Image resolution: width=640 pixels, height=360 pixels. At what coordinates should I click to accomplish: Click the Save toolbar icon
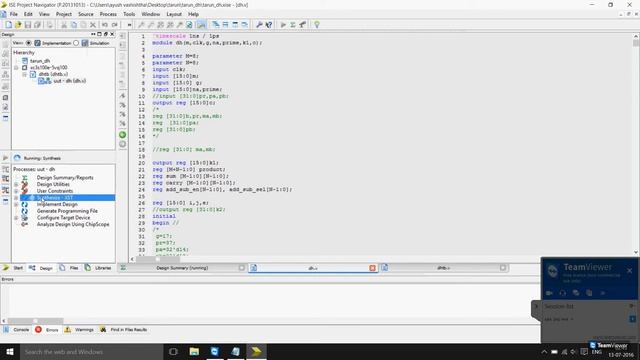pyautogui.click(x=28, y=25)
